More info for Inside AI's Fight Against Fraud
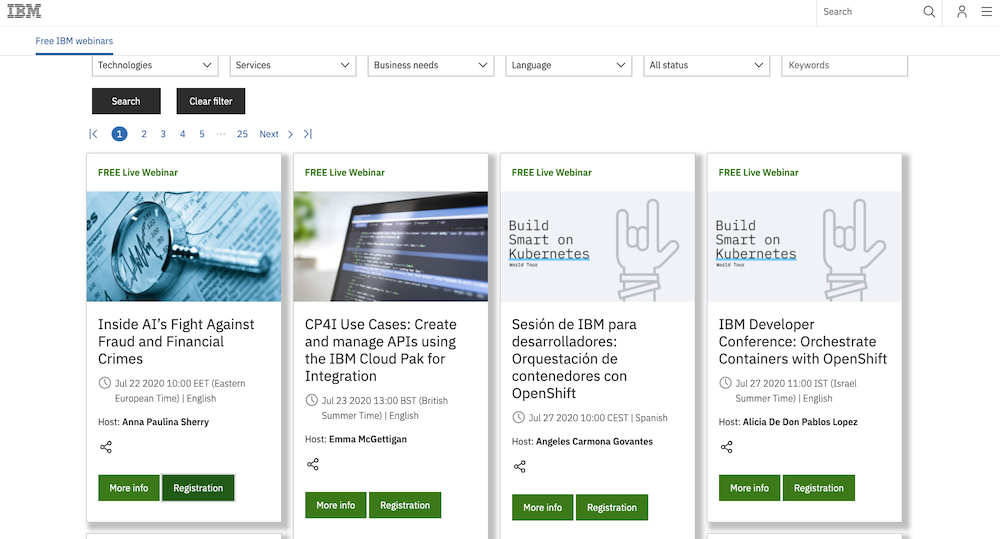The height and width of the screenshot is (539, 1000). click(129, 488)
